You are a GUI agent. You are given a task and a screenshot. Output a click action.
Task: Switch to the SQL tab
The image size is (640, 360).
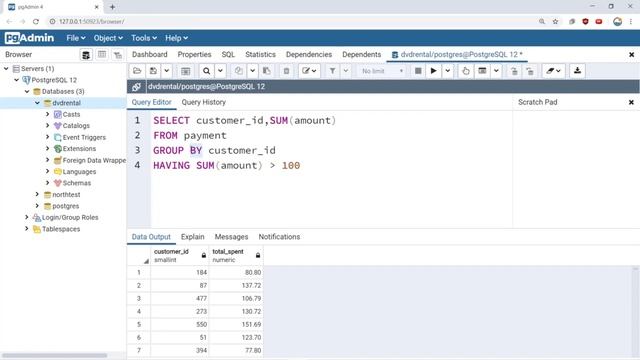pos(228,54)
